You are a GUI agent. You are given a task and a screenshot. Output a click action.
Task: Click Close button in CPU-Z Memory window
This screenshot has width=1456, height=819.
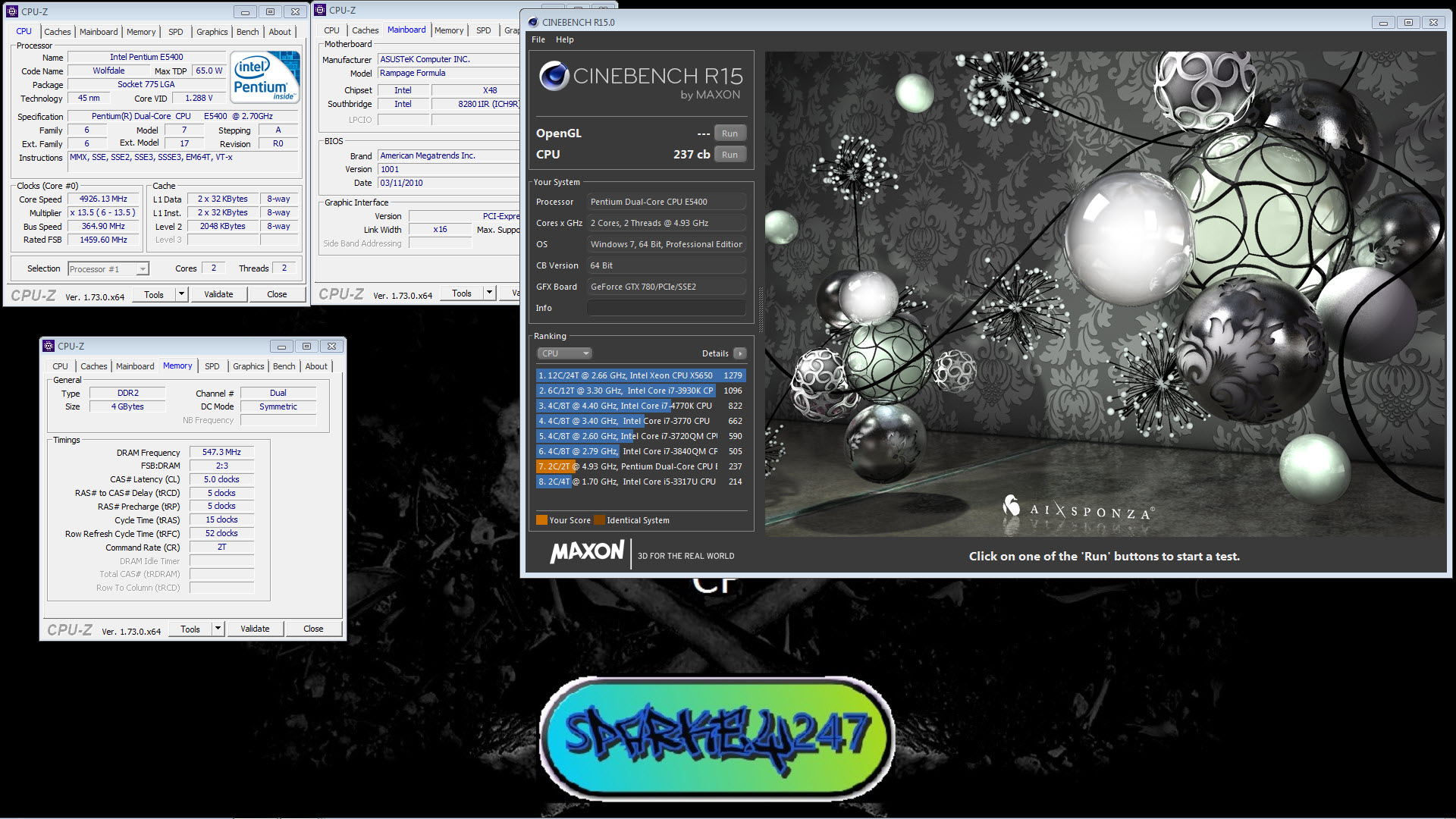(x=313, y=629)
